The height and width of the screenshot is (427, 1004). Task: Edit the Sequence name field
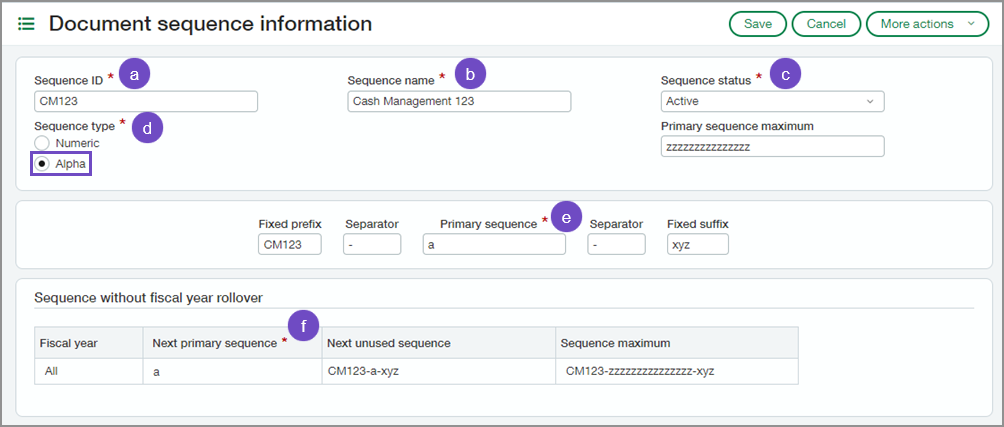(x=459, y=101)
